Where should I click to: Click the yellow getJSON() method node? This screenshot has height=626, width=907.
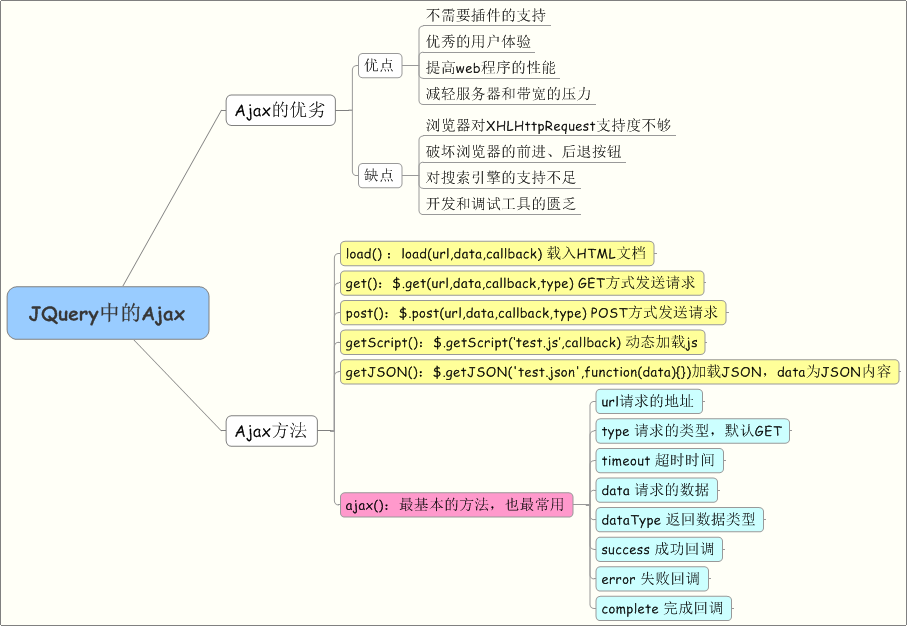(620, 372)
